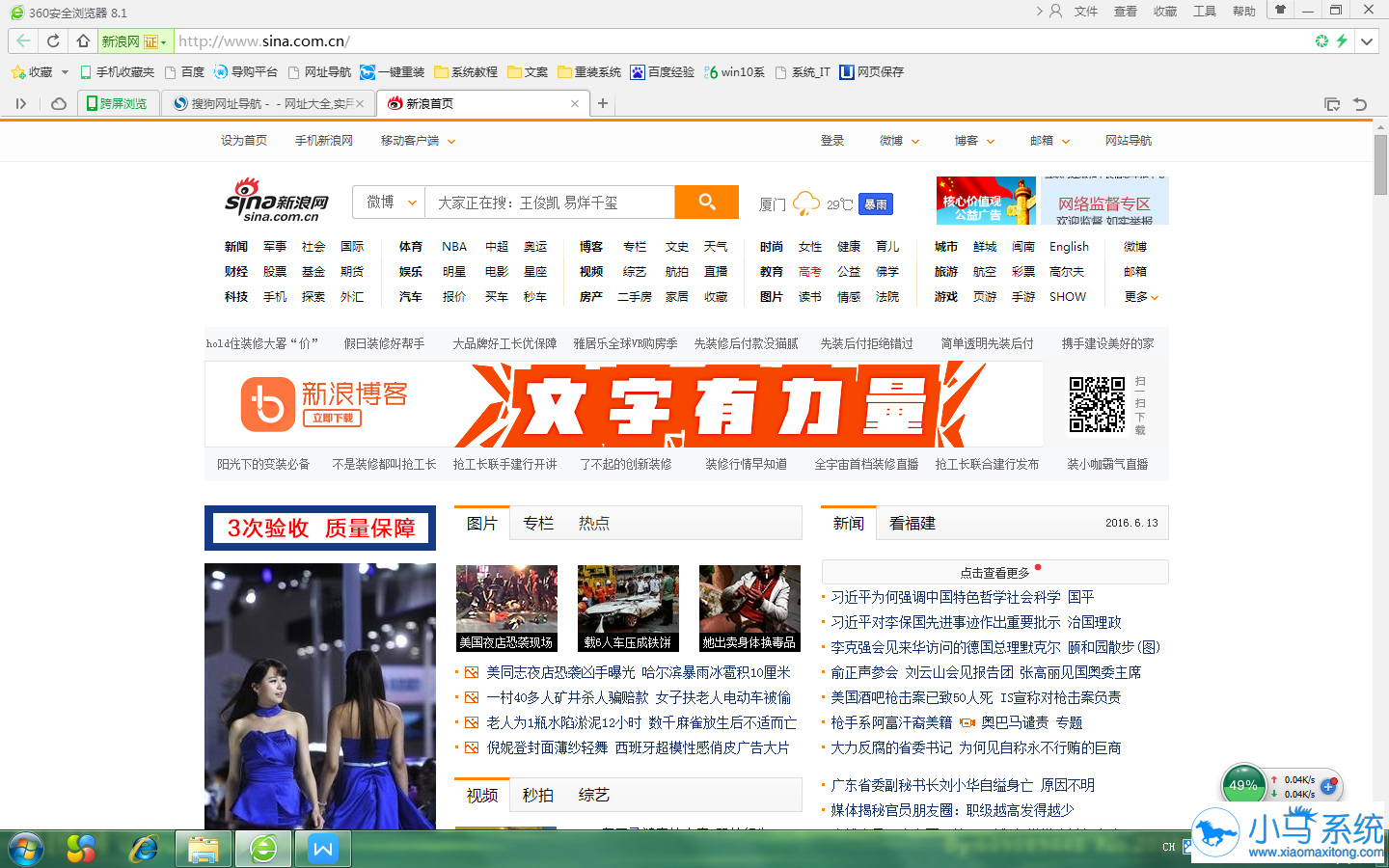Viewport: 1389px width, 868px height.
Task: Click the 点击查看更多 news button
Action: [x=995, y=572]
